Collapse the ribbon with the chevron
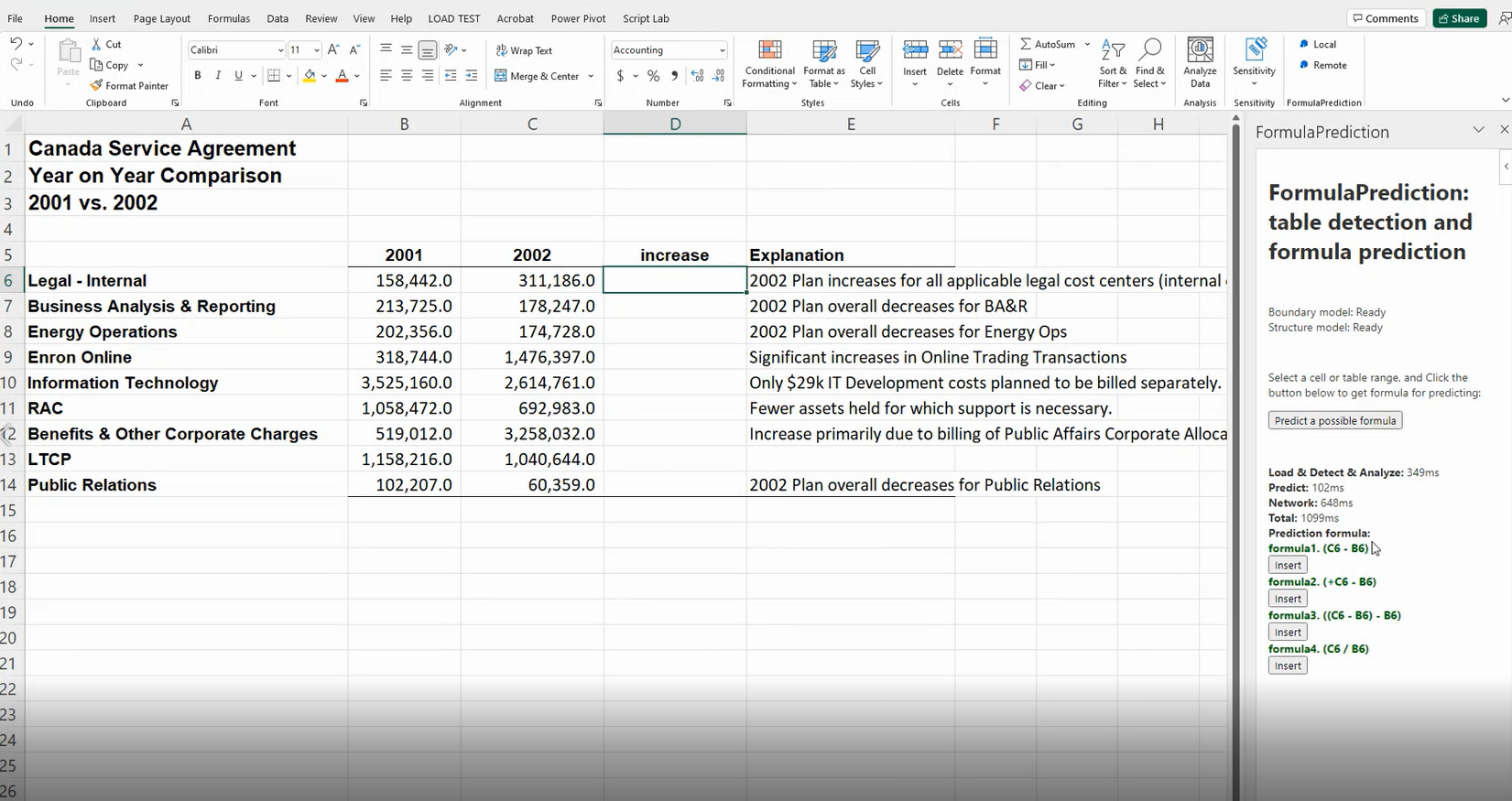 tap(1505, 101)
